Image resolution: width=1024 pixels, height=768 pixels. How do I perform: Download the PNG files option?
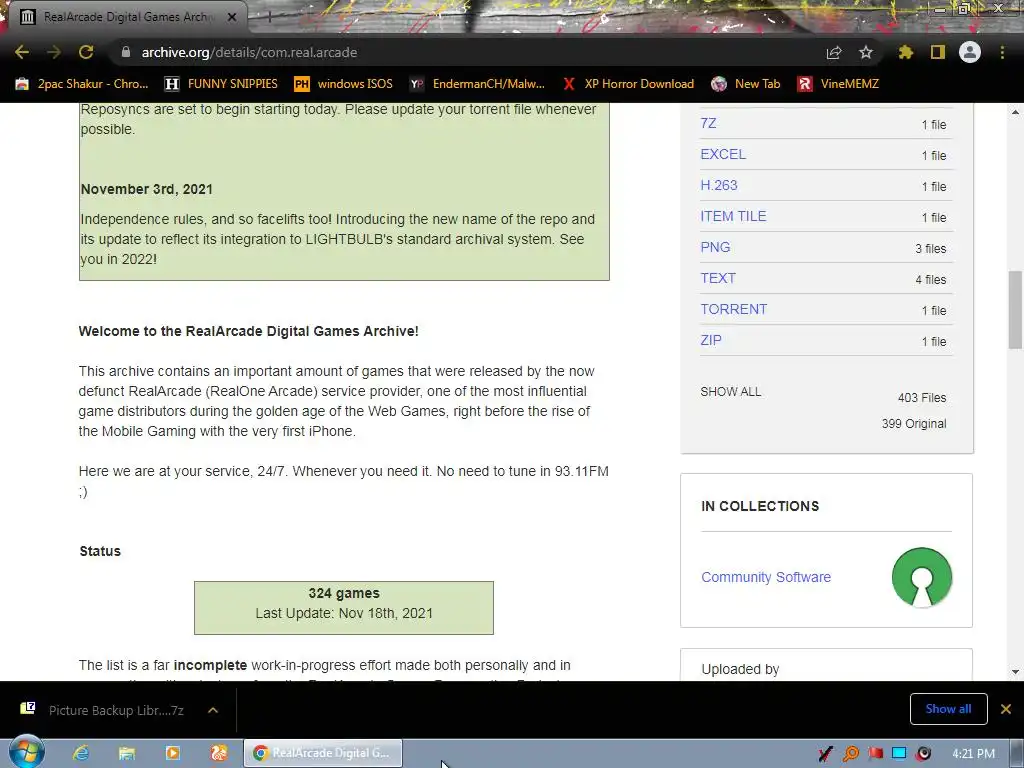pos(715,248)
